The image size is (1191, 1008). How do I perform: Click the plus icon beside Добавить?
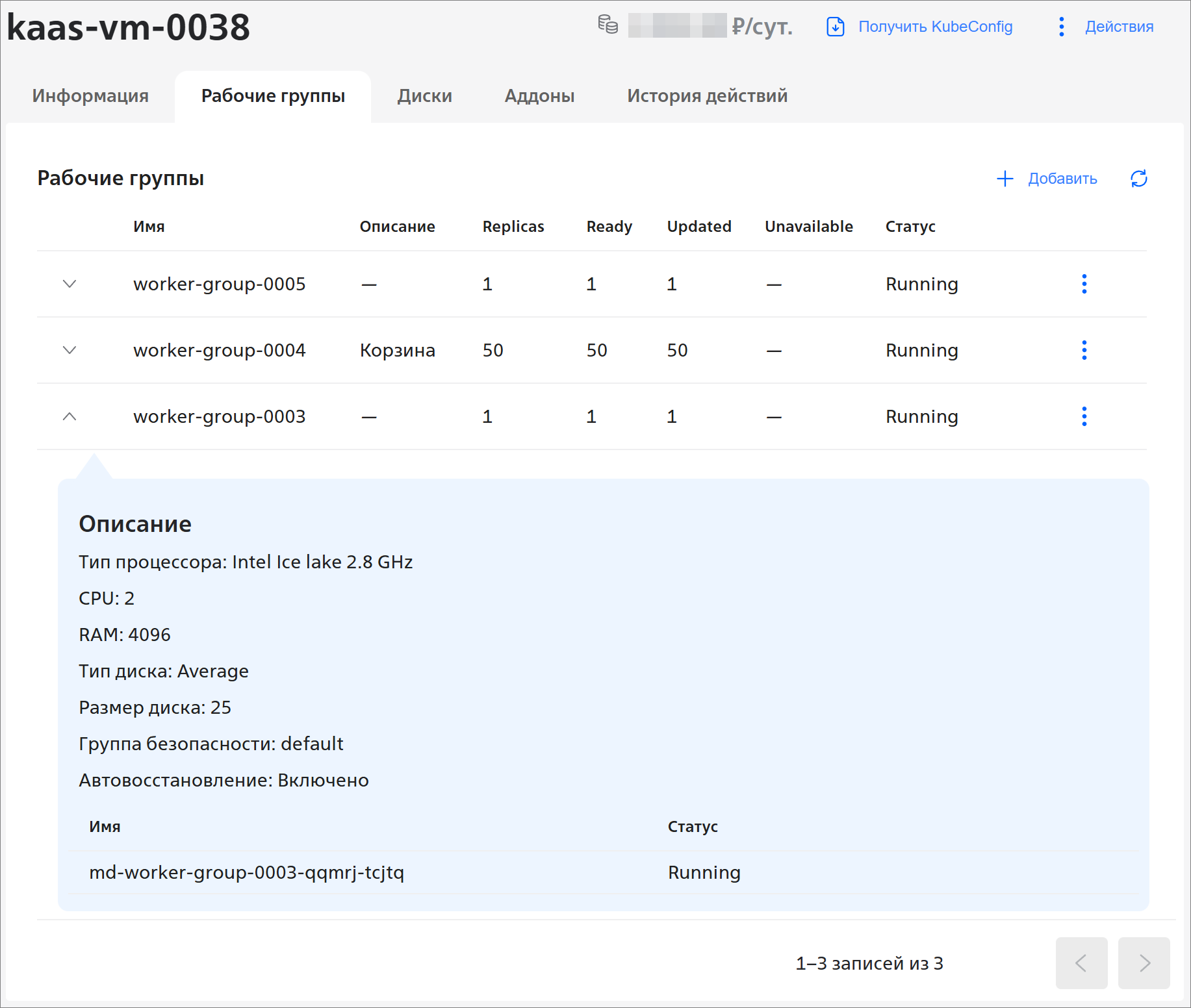pyautogui.click(x=1005, y=179)
